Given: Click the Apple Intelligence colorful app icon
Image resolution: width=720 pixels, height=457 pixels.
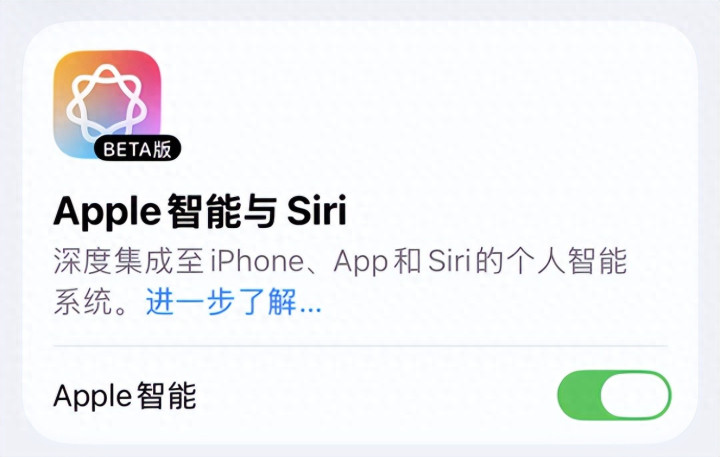Looking at the screenshot, I should click(108, 104).
